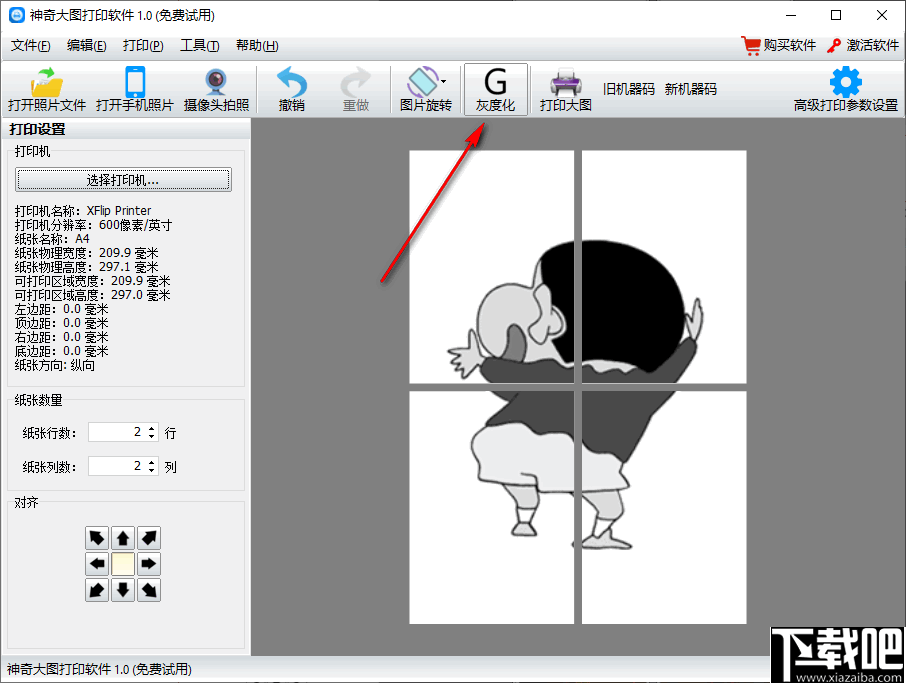Close the application window

(882, 15)
